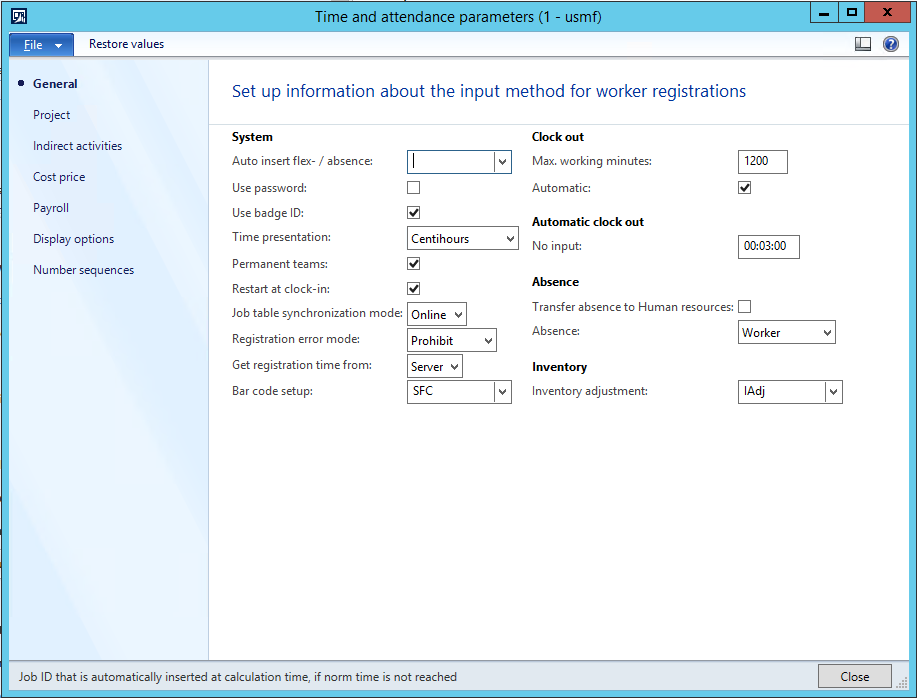
Task: Click the Max. working minutes field
Action: click(762, 162)
